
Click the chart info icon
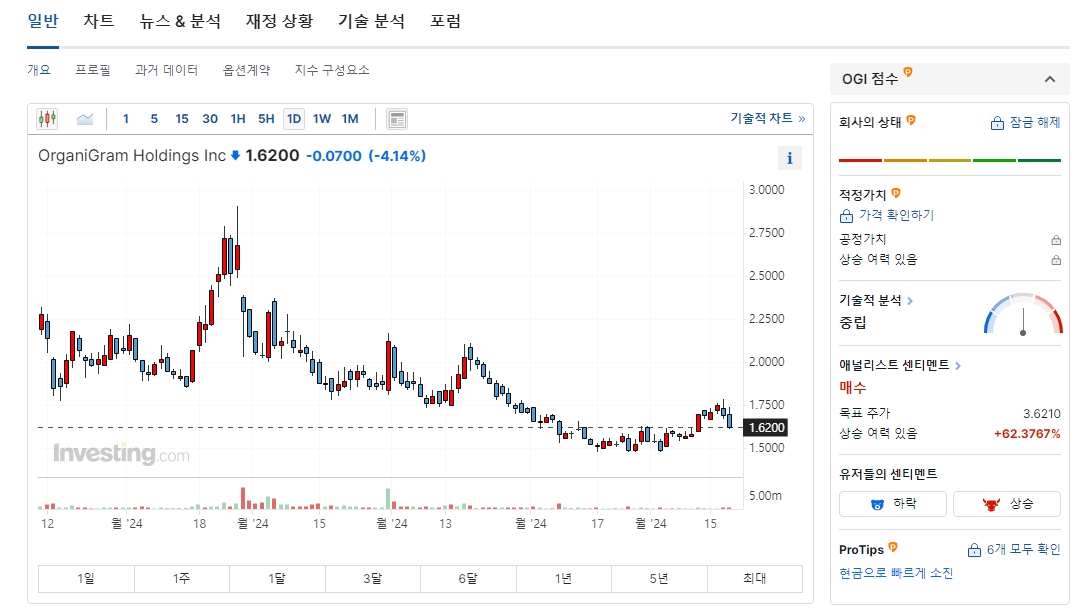790,158
